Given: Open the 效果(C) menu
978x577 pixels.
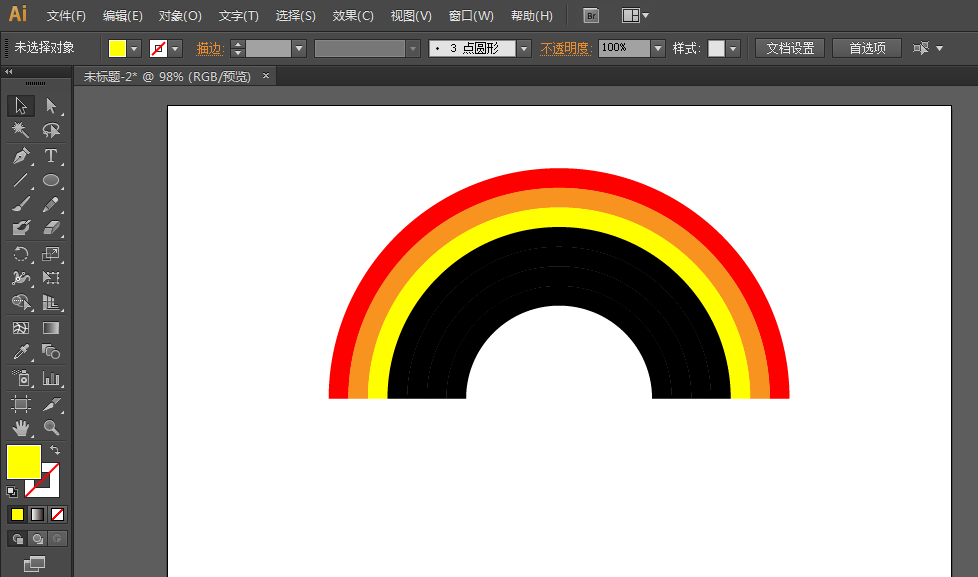Looking at the screenshot, I should (x=353, y=16).
